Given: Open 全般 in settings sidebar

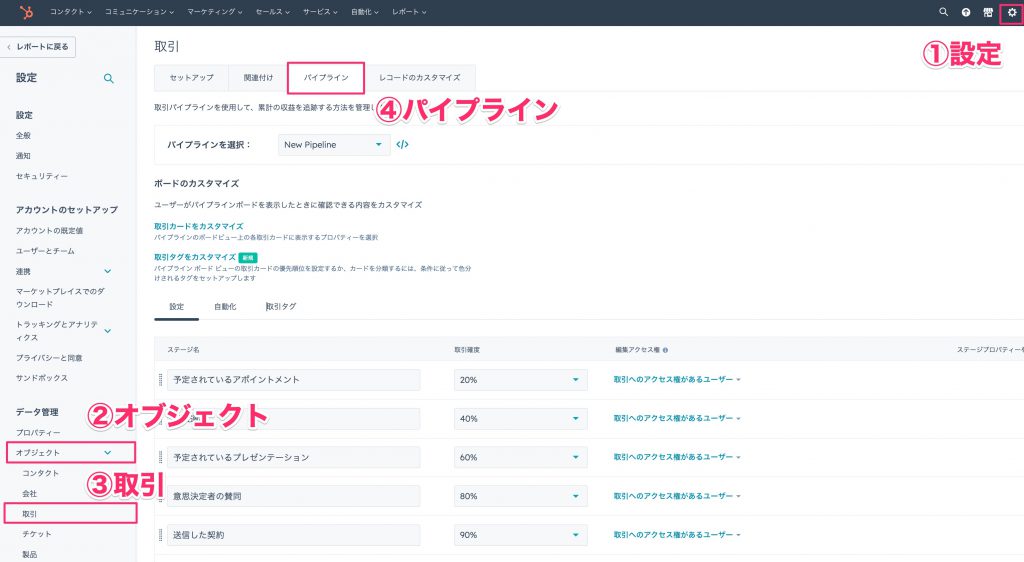Looking at the screenshot, I should [24, 136].
